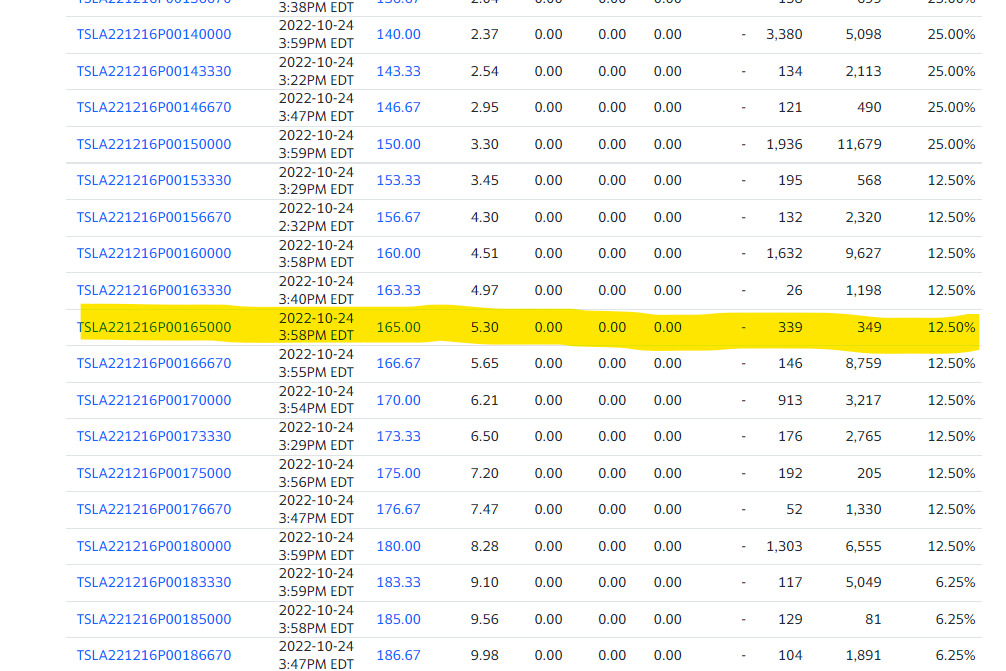
Task: Click open interest 8,759
Action: coord(864,363)
